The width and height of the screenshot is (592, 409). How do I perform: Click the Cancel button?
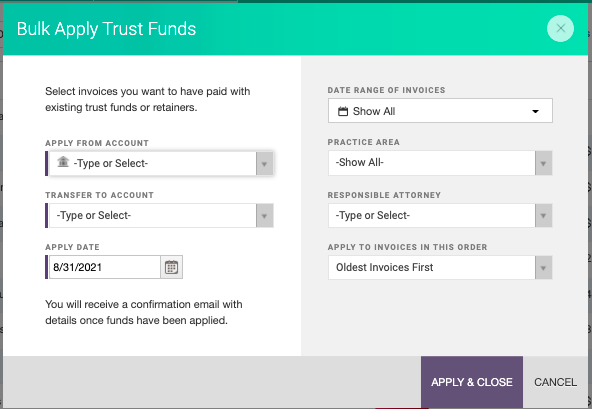coord(555,382)
